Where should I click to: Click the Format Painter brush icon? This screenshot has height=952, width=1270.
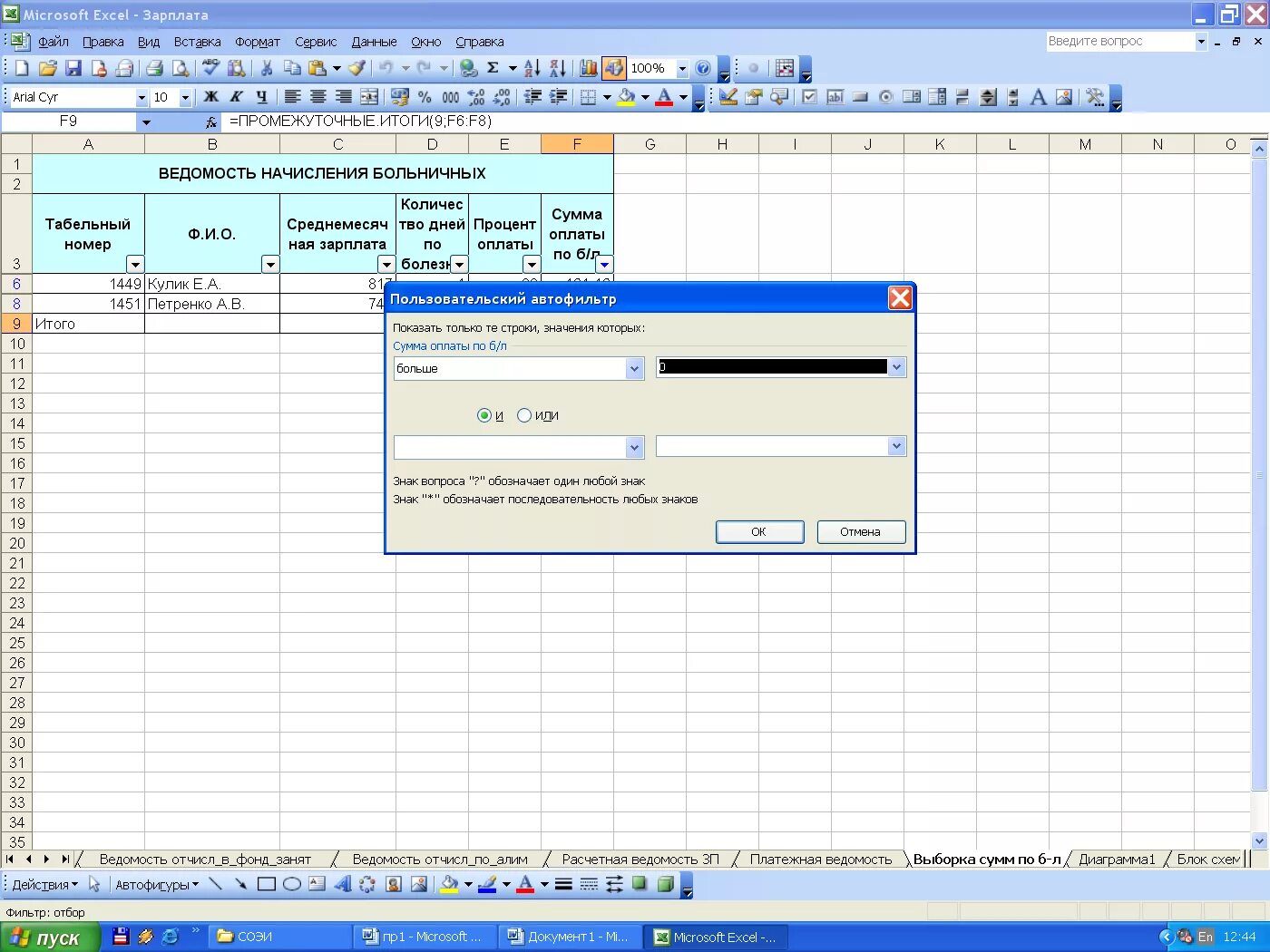(357, 68)
